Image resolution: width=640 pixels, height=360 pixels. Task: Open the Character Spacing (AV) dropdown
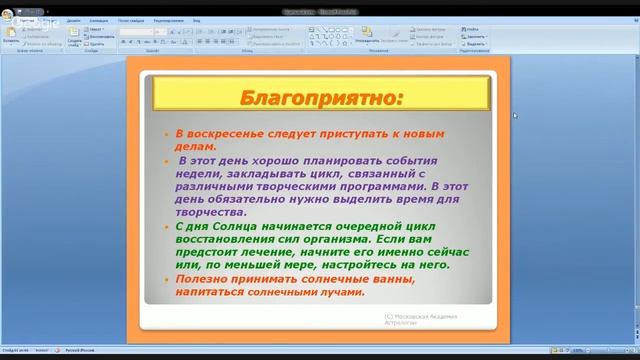163,42
